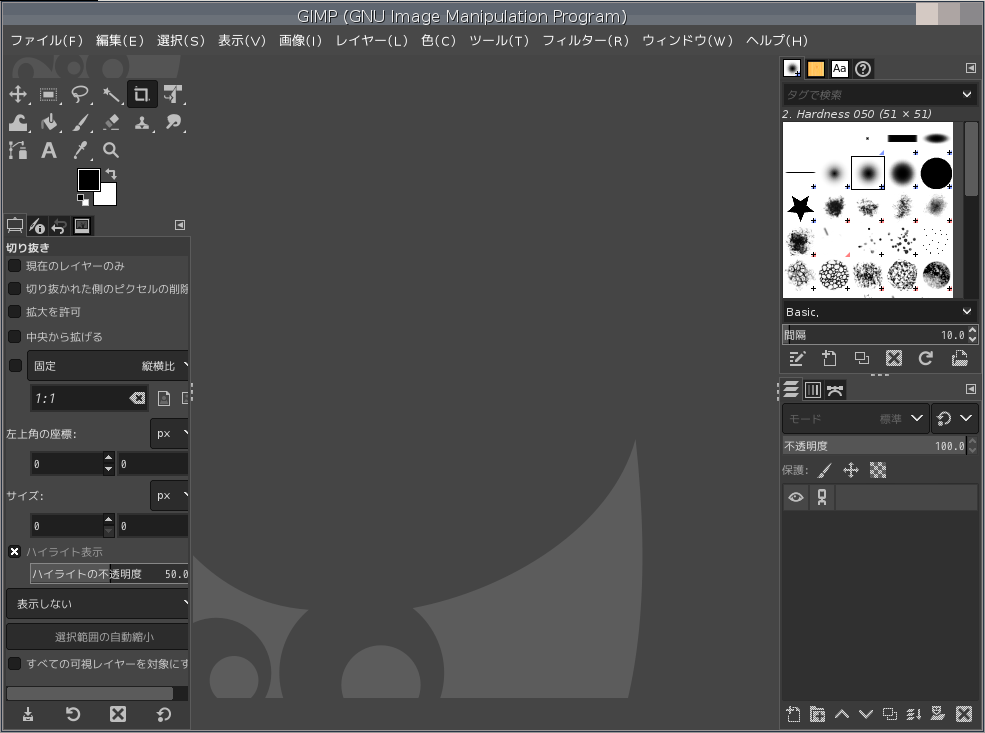Select the Clone stamp tool
985x733 pixels.
click(x=142, y=122)
